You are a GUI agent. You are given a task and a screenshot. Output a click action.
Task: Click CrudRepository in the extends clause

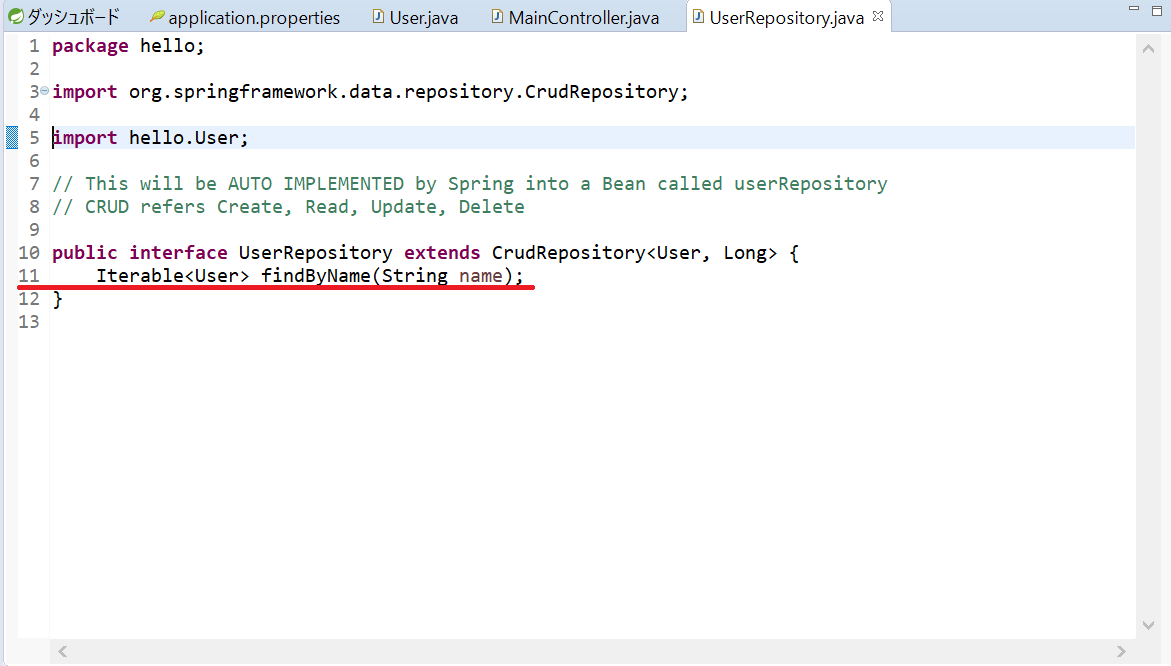(568, 253)
